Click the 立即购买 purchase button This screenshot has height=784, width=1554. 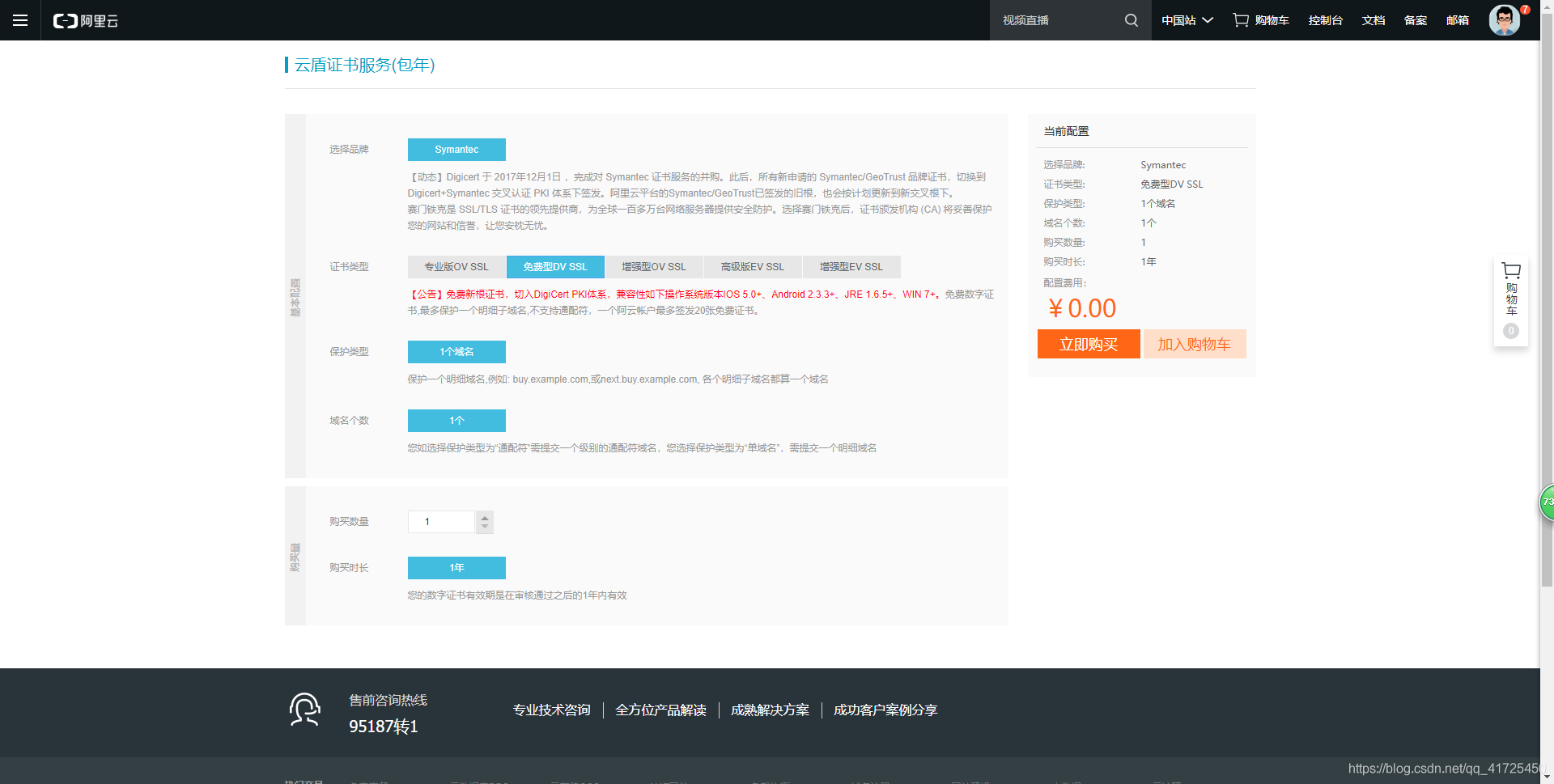[1088, 344]
